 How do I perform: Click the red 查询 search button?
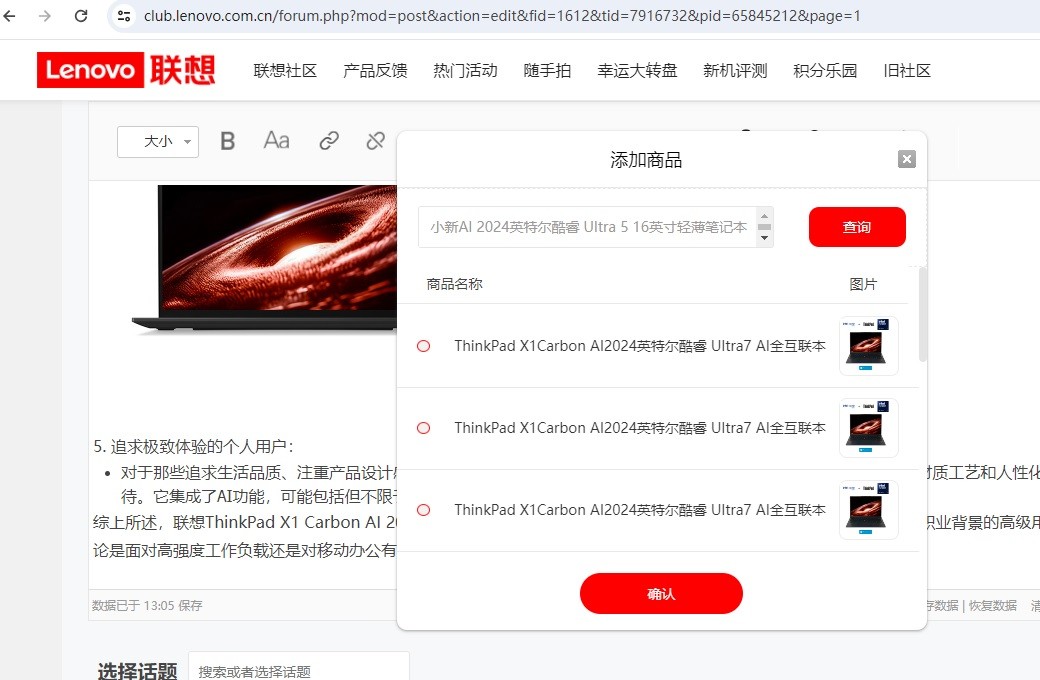coord(857,227)
